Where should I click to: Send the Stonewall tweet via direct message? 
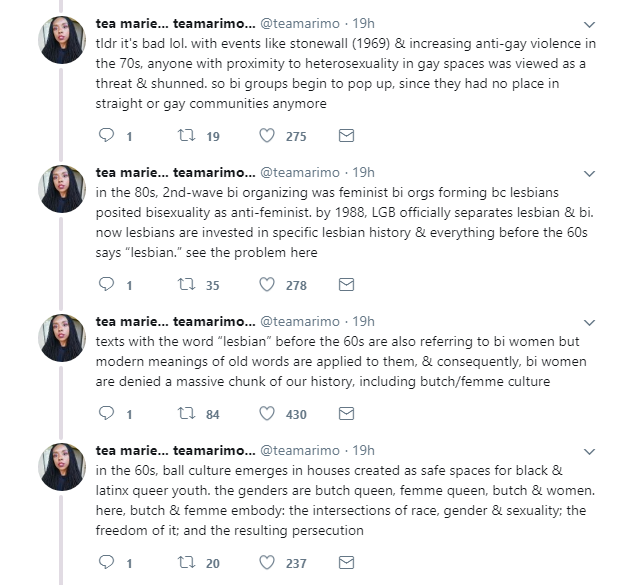346,135
